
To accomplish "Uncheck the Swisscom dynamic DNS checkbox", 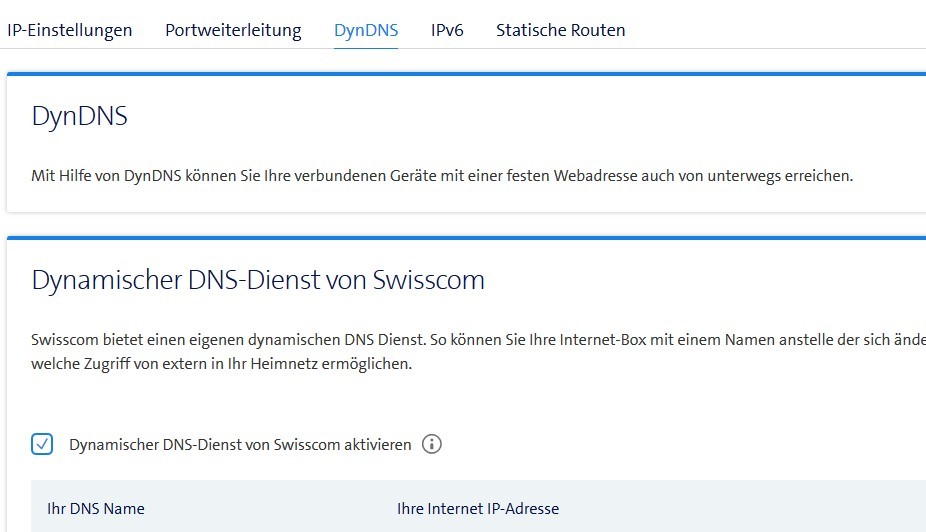I will point(42,444).
